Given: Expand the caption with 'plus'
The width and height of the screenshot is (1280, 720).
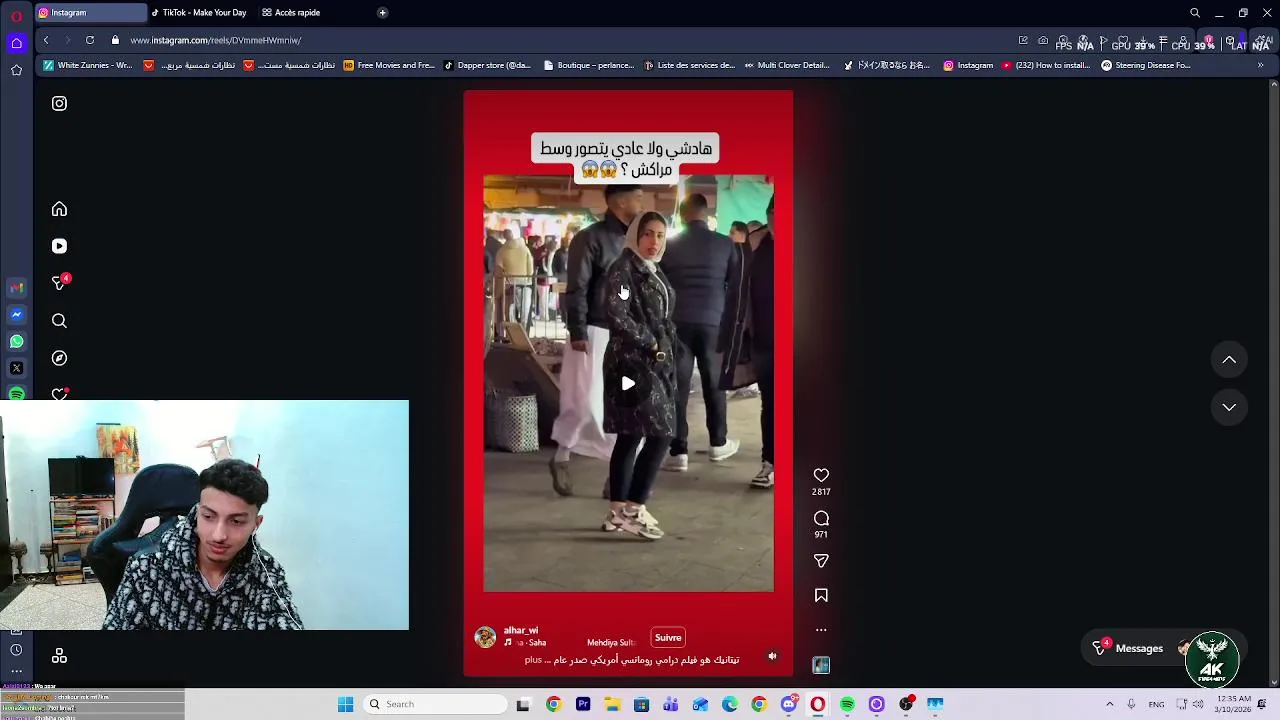Looking at the screenshot, I should (x=533, y=660).
